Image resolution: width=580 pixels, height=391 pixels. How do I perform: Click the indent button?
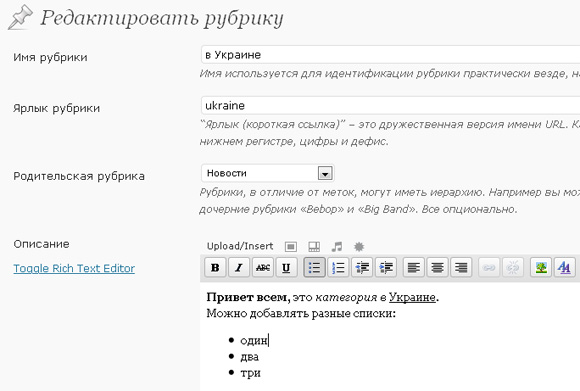386,267
